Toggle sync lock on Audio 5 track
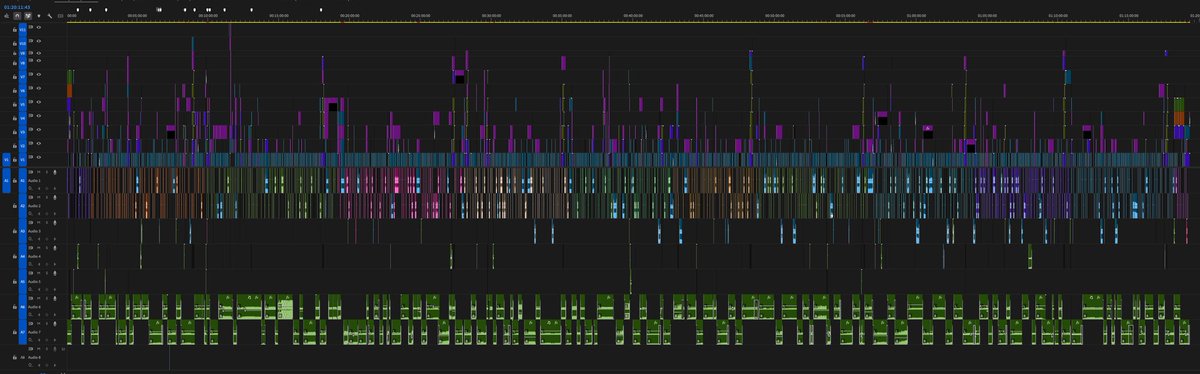The width and height of the screenshot is (1200, 374). point(30,273)
